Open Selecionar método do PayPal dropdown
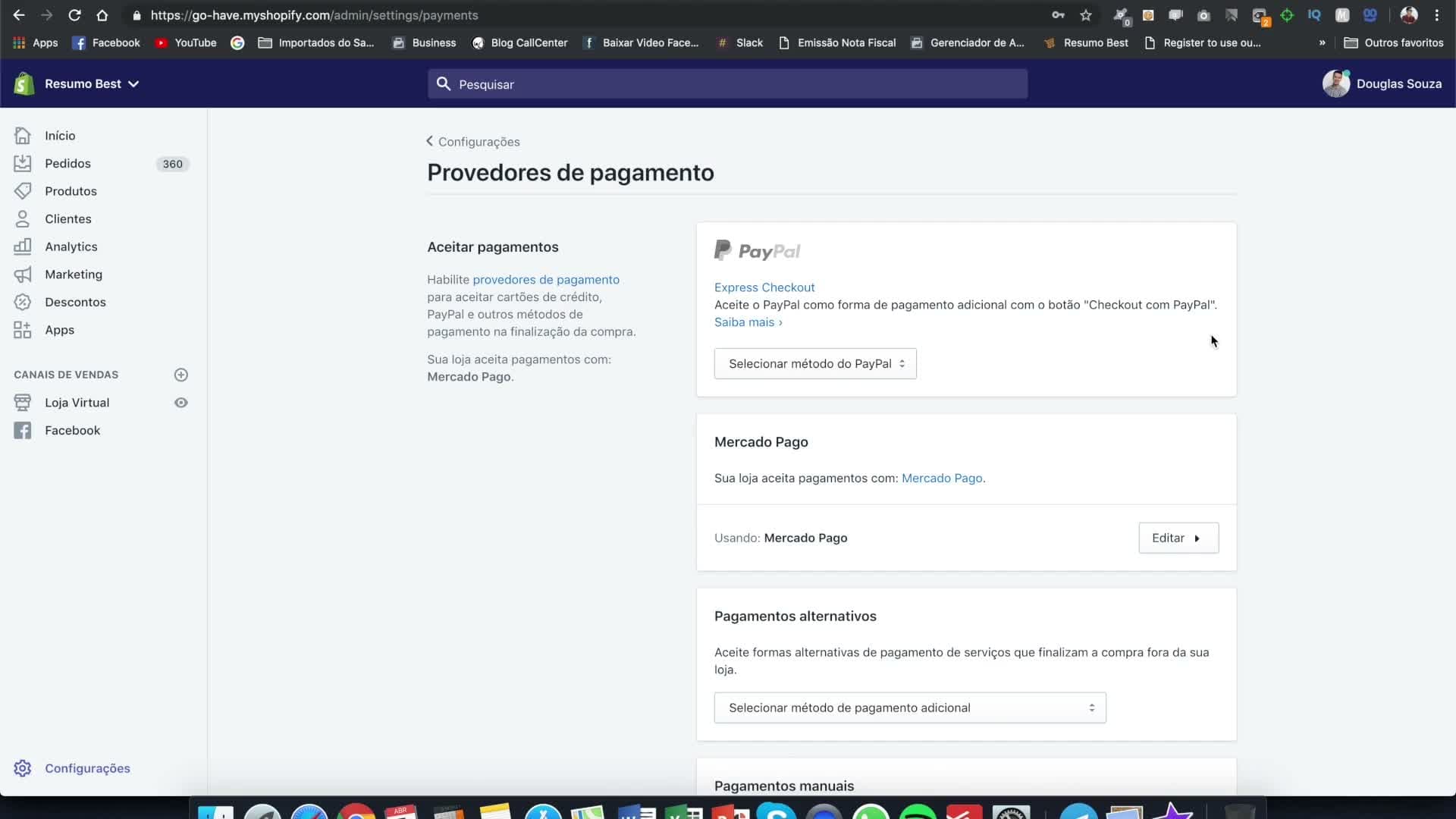This screenshot has width=1456, height=819. point(815,364)
